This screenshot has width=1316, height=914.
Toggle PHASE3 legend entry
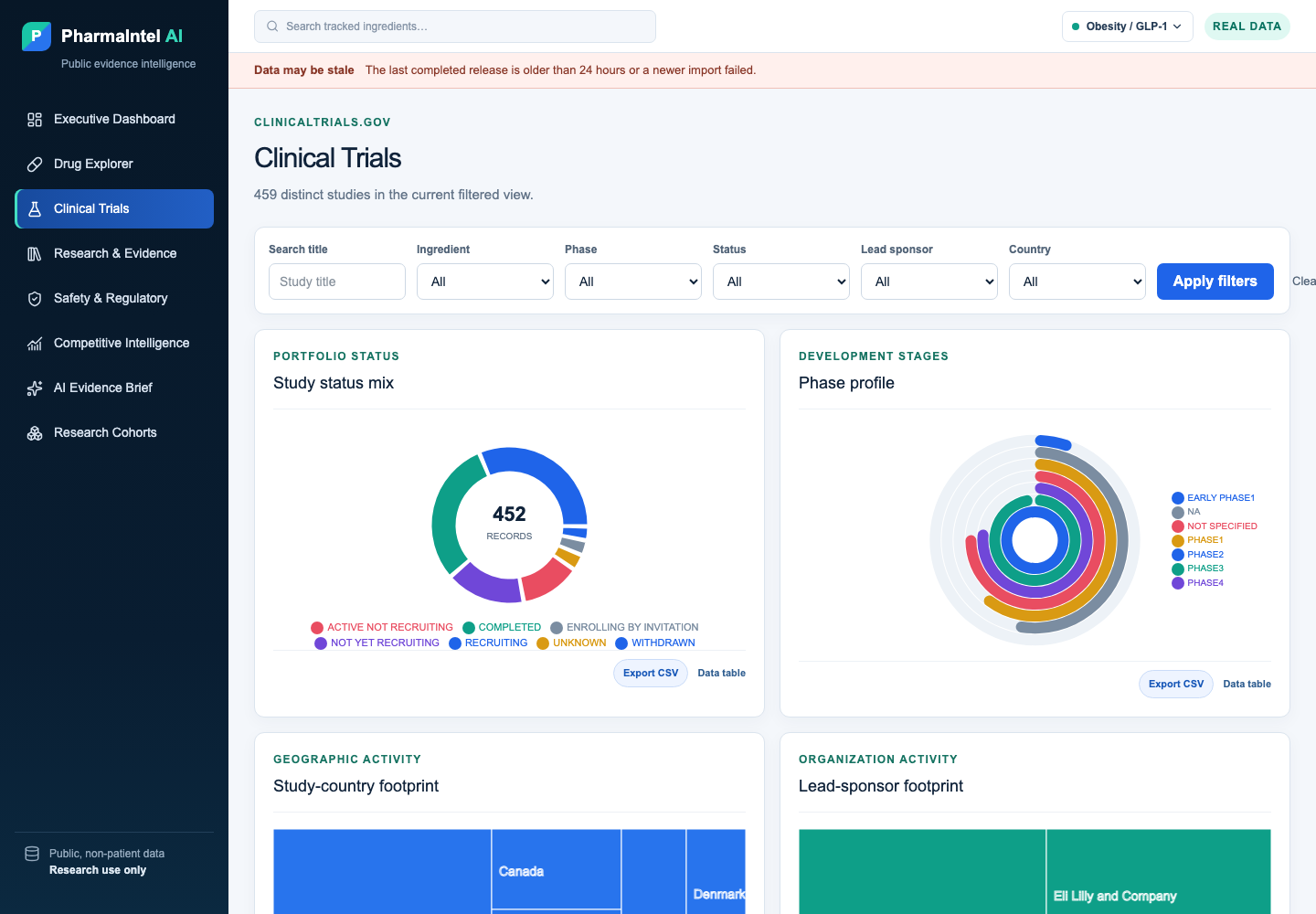pyautogui.click(x=1197, y=569)
